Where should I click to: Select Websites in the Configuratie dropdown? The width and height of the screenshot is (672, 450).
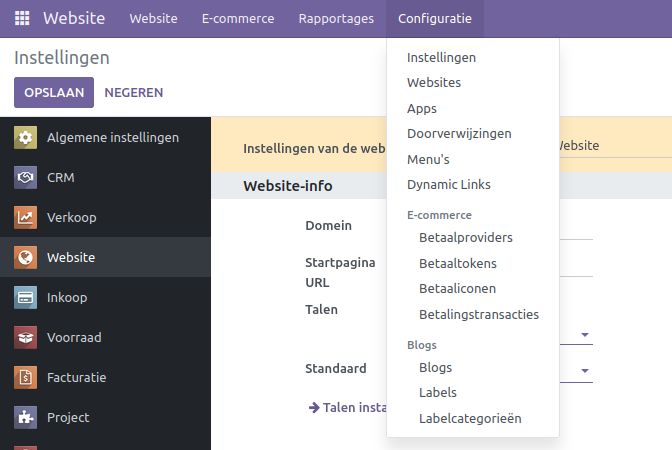click(x=434, y=82)
